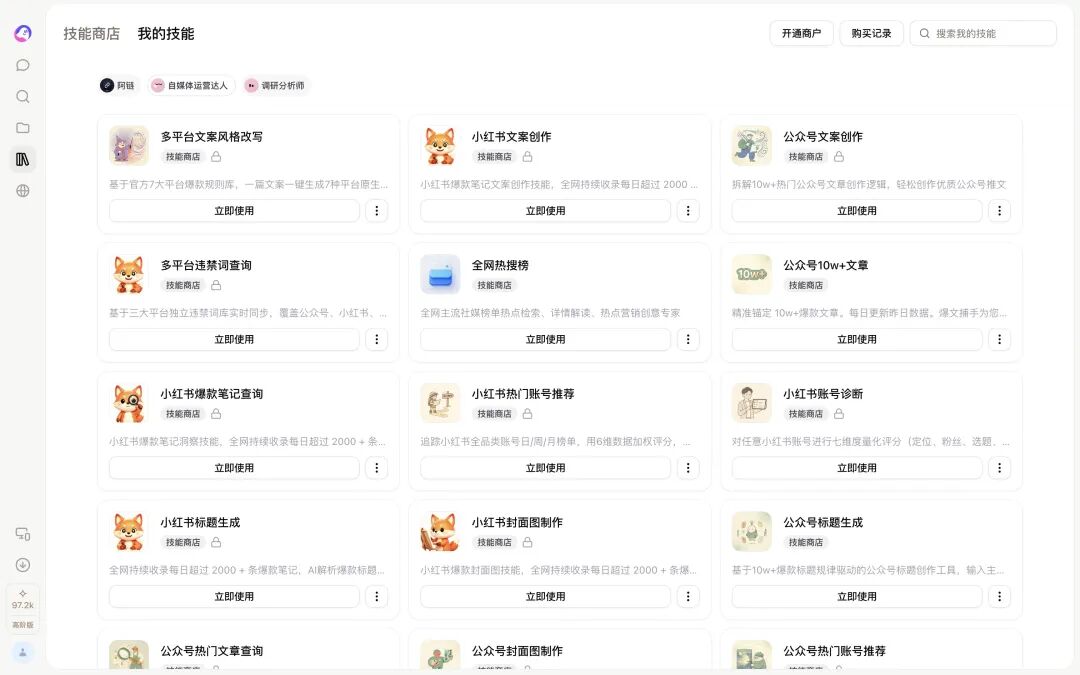The image size is (1080, 675).
Task: Click 立即使用 for 小红书文案创作
Action: pyautogui.click(x=546, y=211)
